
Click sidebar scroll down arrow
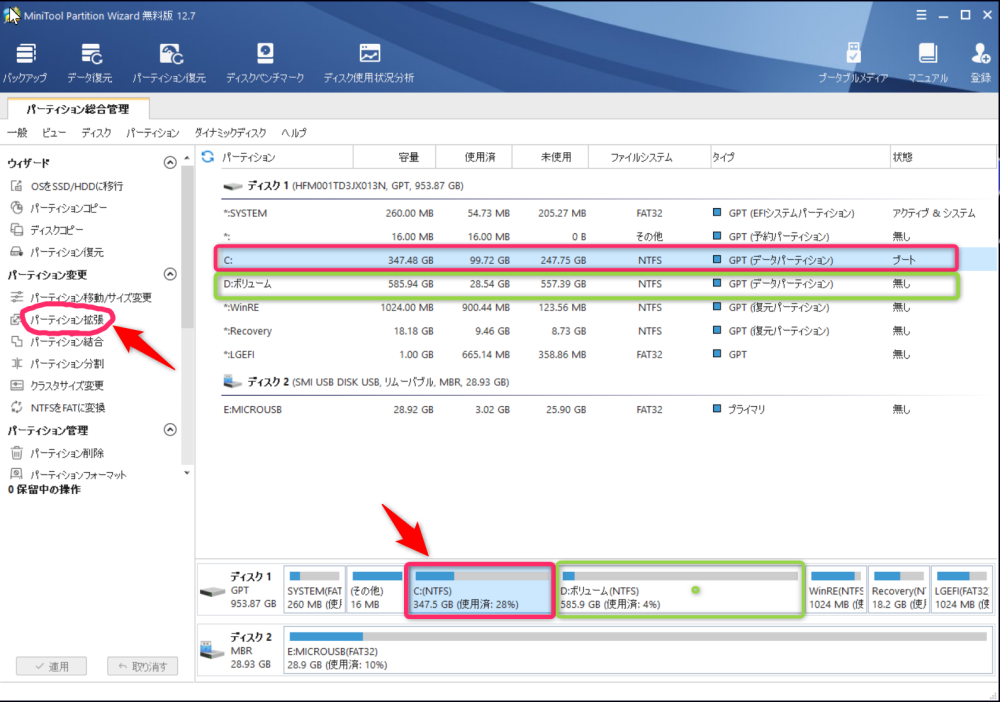tap(186, 473)
